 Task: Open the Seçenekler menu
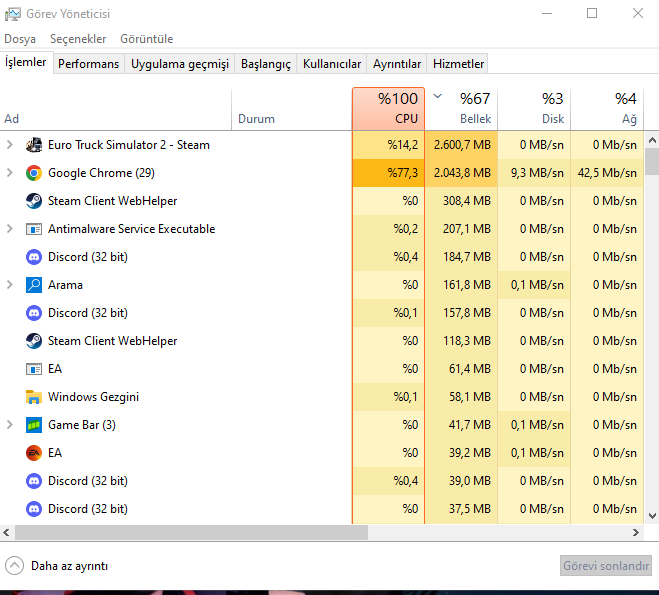(78, 39)
